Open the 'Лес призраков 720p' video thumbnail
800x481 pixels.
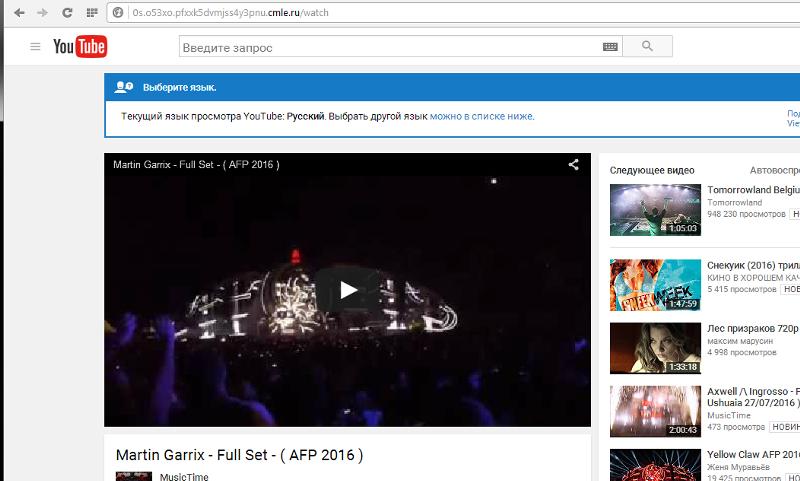pyautogui.click(x=655, y=348)
